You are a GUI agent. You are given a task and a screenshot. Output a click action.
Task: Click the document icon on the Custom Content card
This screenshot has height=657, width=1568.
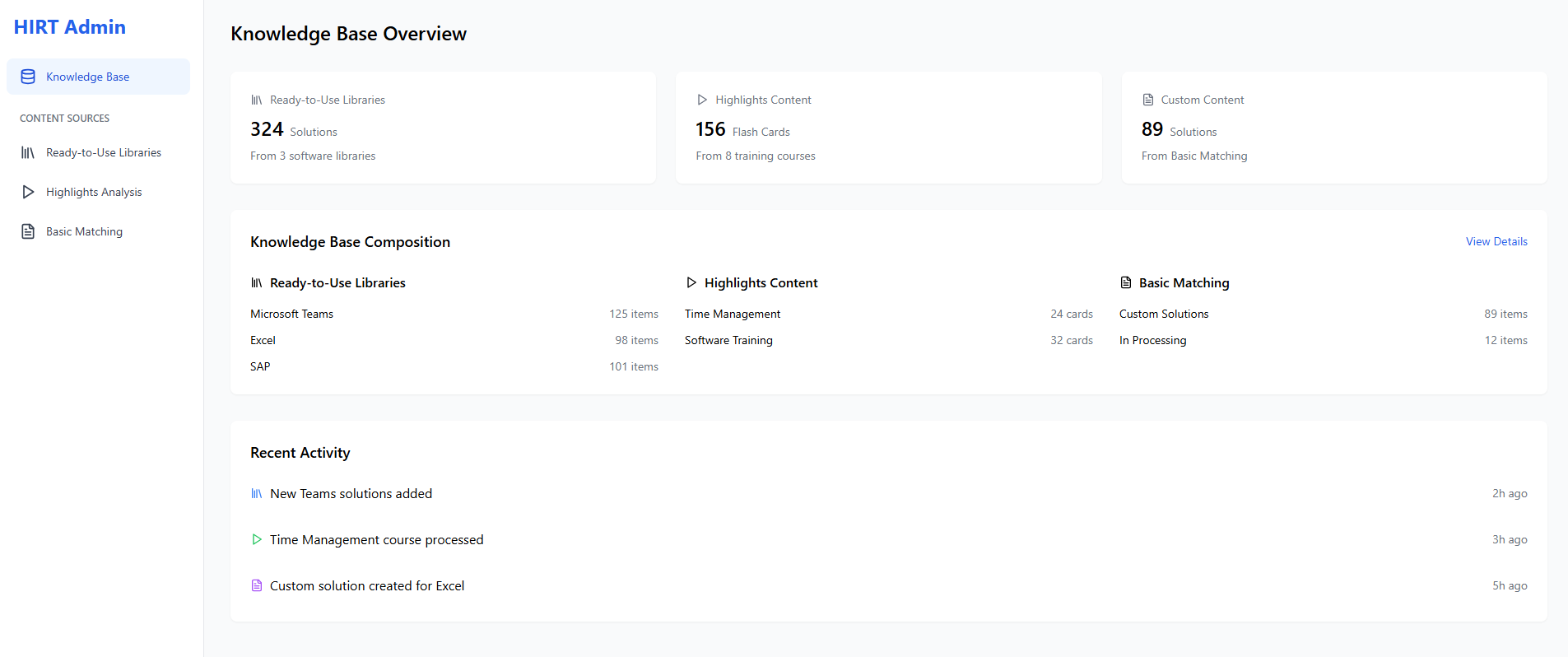[x=1148, y=100]
